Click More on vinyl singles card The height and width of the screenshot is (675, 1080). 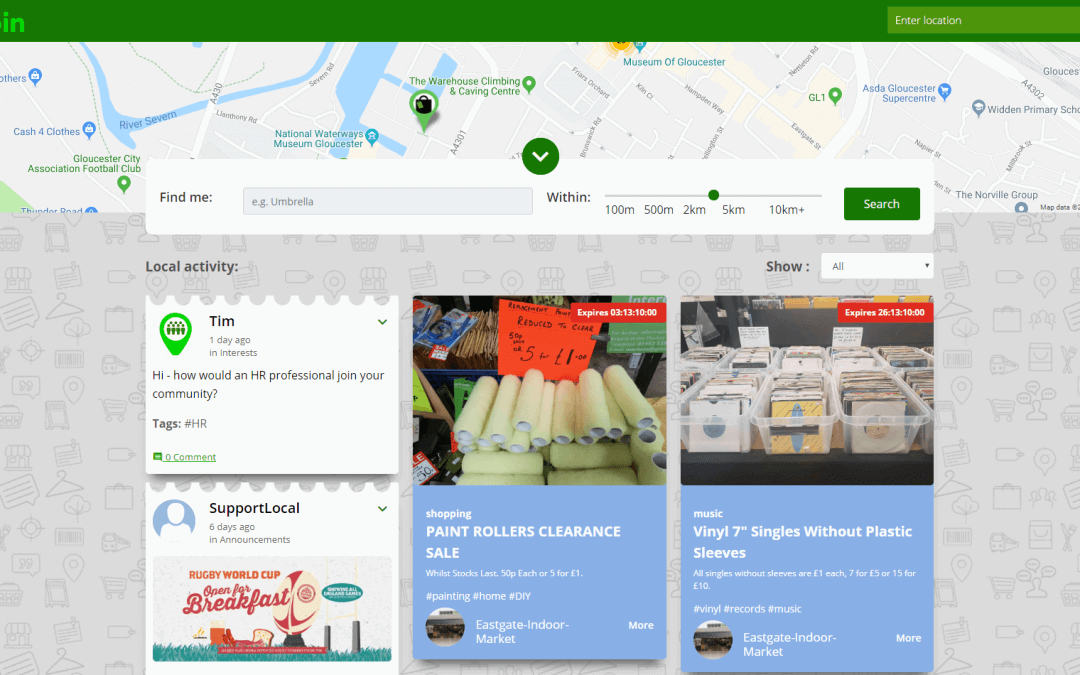click(908, 638)
